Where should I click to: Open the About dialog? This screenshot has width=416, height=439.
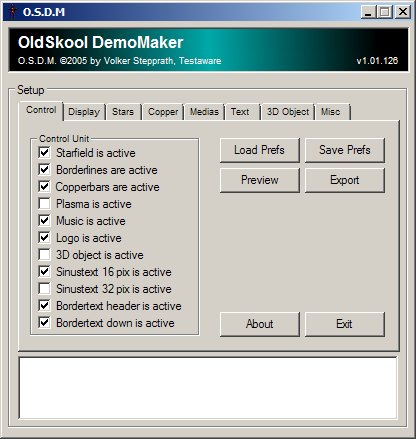click(x=260, y=324)
